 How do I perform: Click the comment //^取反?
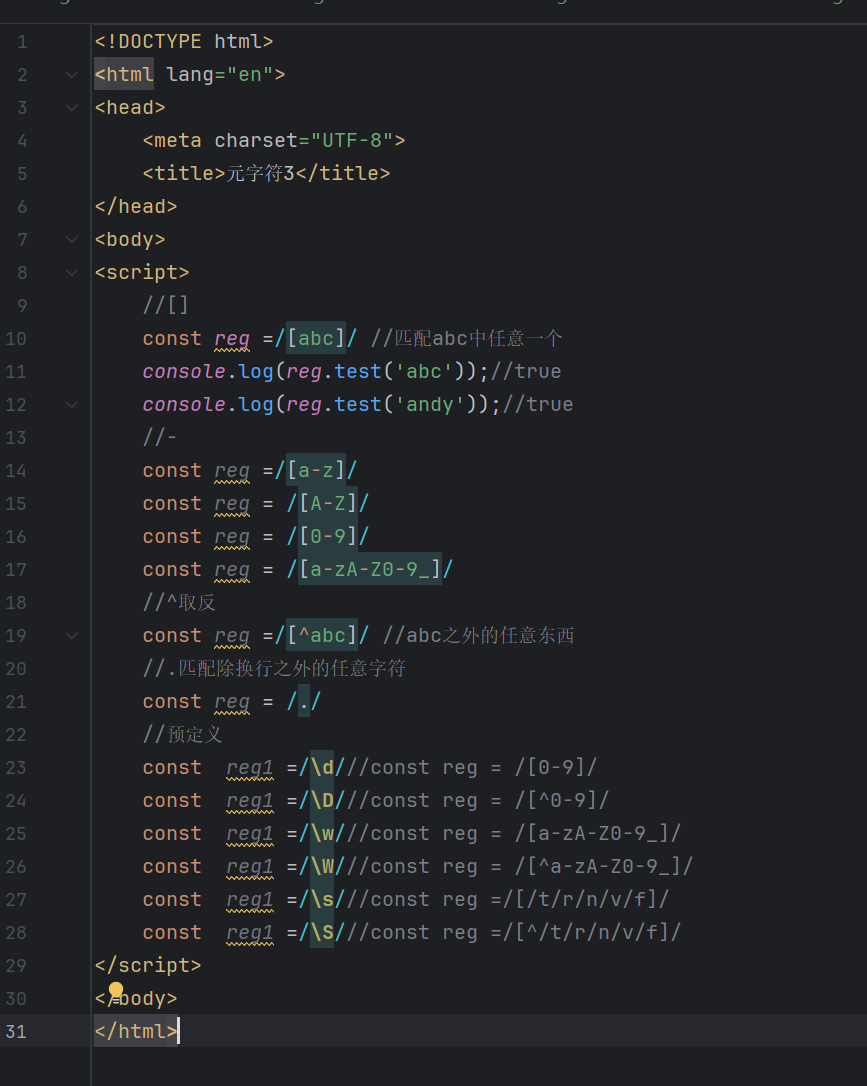[x=179, y=603]
